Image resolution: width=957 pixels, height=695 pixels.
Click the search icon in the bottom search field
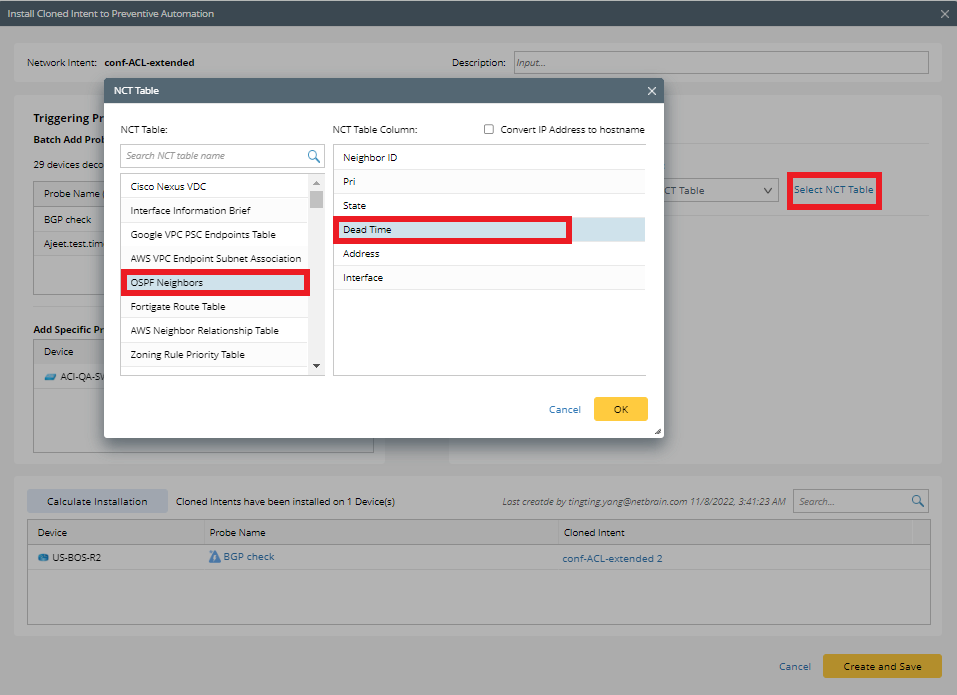919,501
